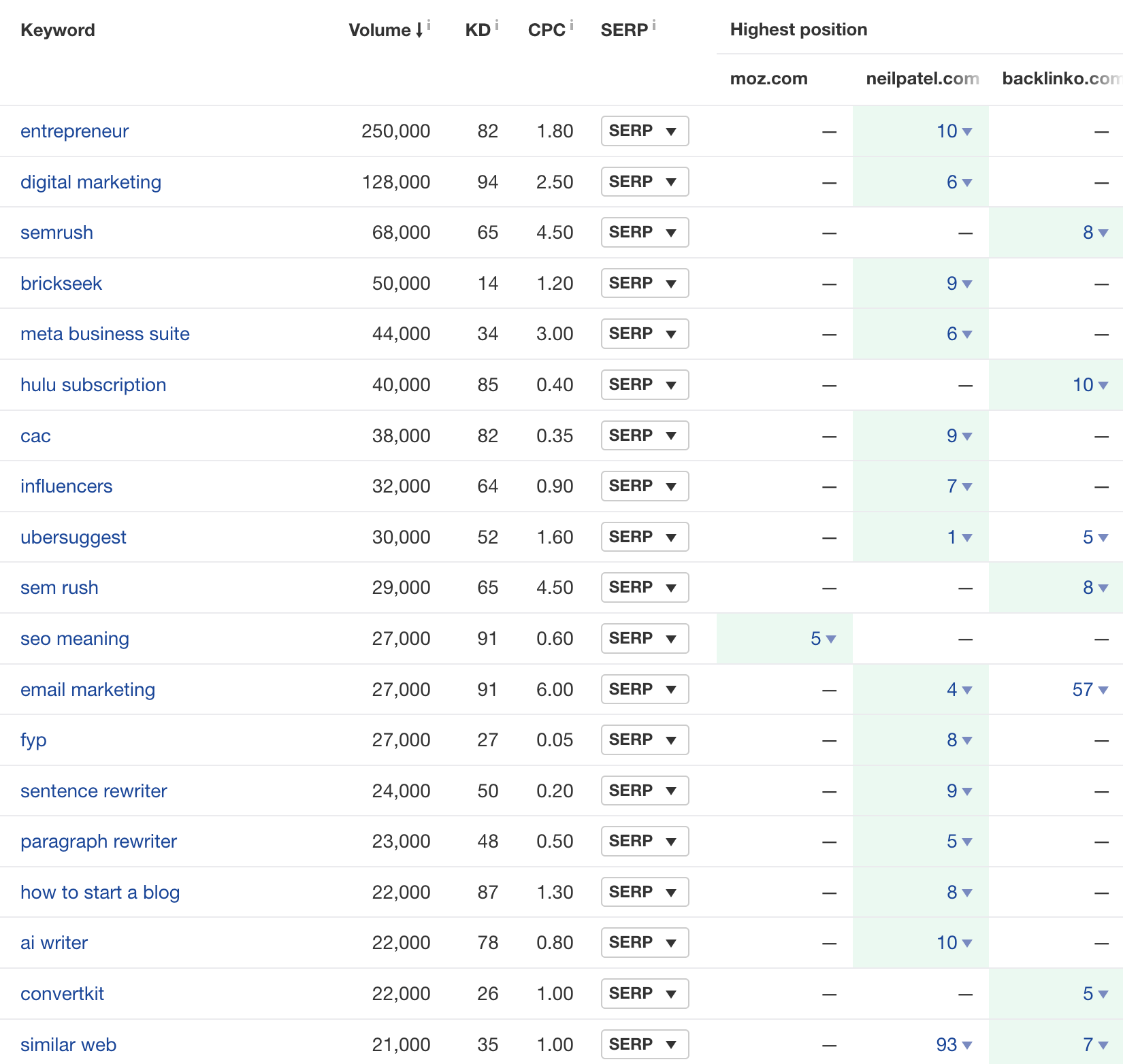Expand position 57 dropdown for email marketing under backlinko.com
1123x1064 pixels.
(1089, 689)
